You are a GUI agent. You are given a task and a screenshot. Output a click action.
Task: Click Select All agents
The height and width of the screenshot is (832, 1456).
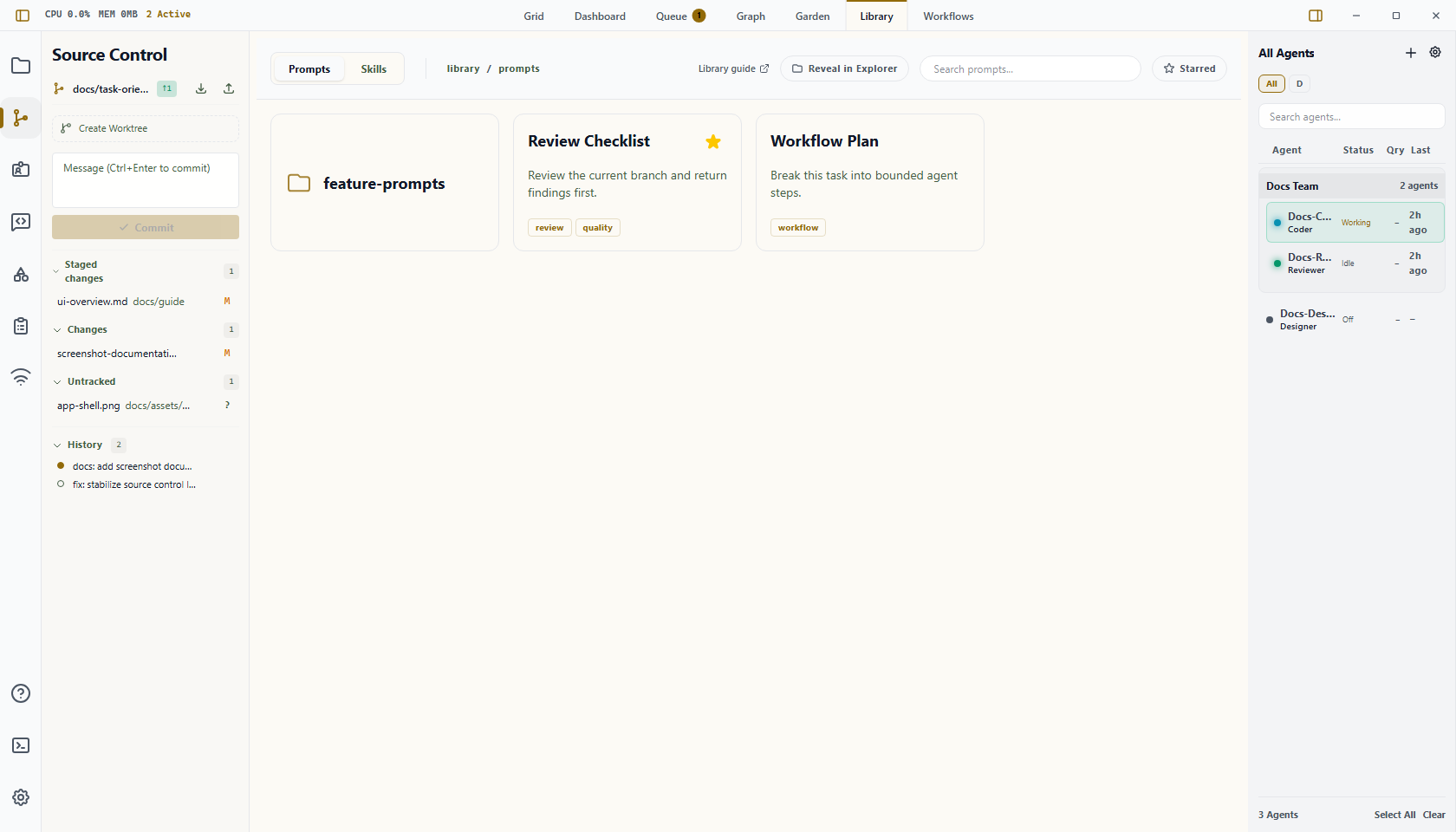[x=1394, y=815]
